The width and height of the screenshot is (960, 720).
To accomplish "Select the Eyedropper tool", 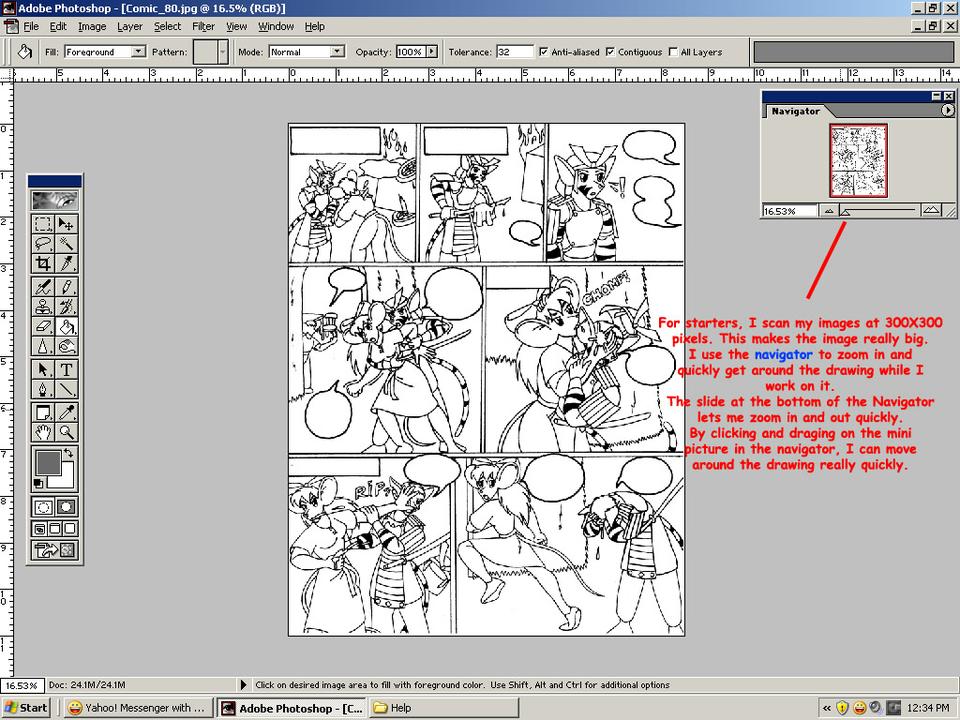I will (66, 412).
